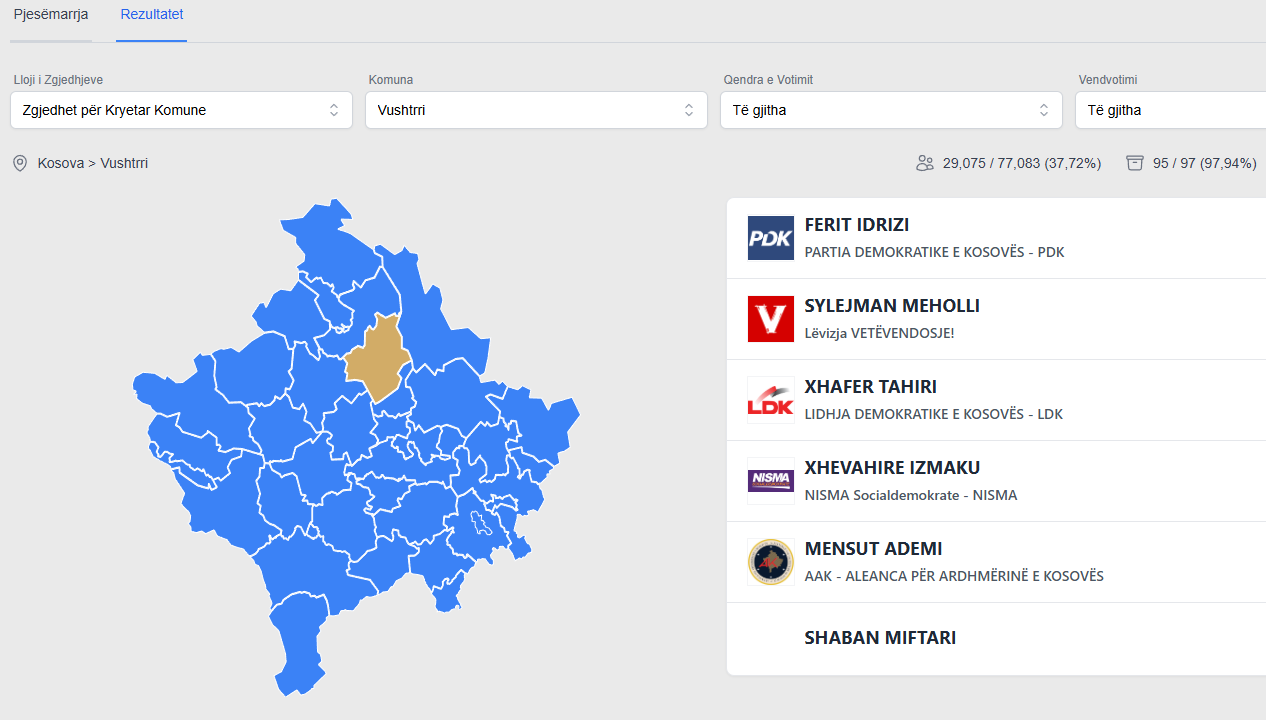Click the AAK round emblem icon
This screenshot has width=1266, height=720.
coord(770,562)
